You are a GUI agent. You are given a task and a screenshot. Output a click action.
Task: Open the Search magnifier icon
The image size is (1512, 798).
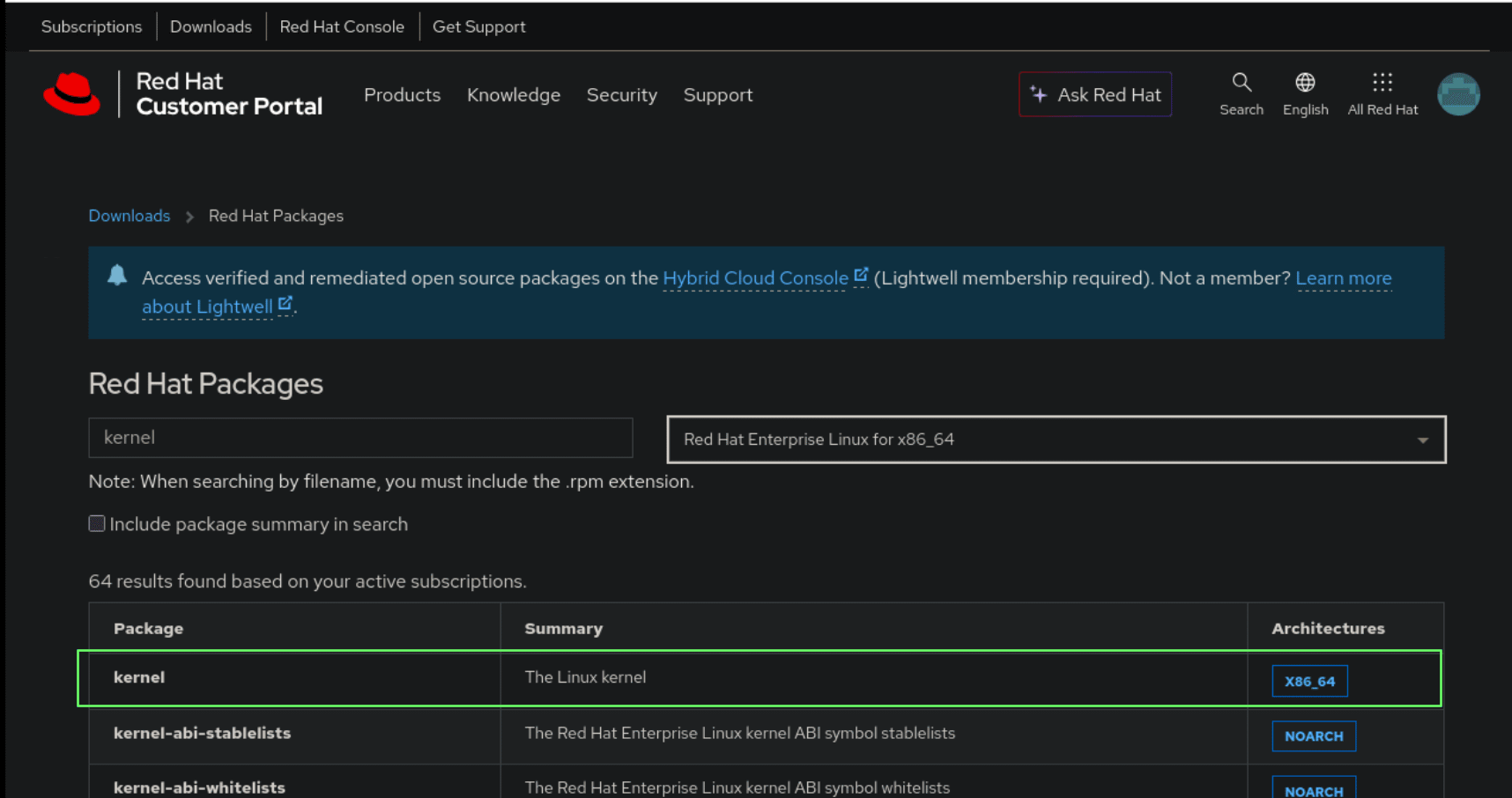(1241, 83)
